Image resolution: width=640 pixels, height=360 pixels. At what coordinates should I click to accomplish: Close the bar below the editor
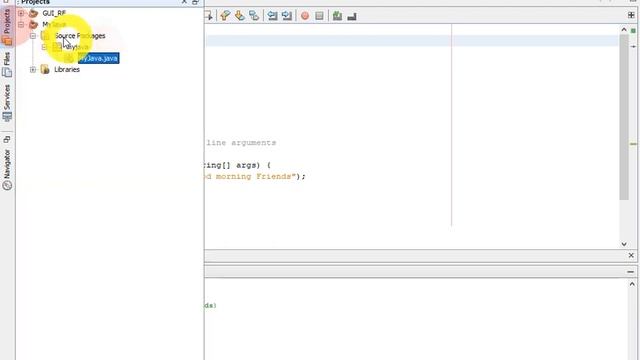(631, 255)
